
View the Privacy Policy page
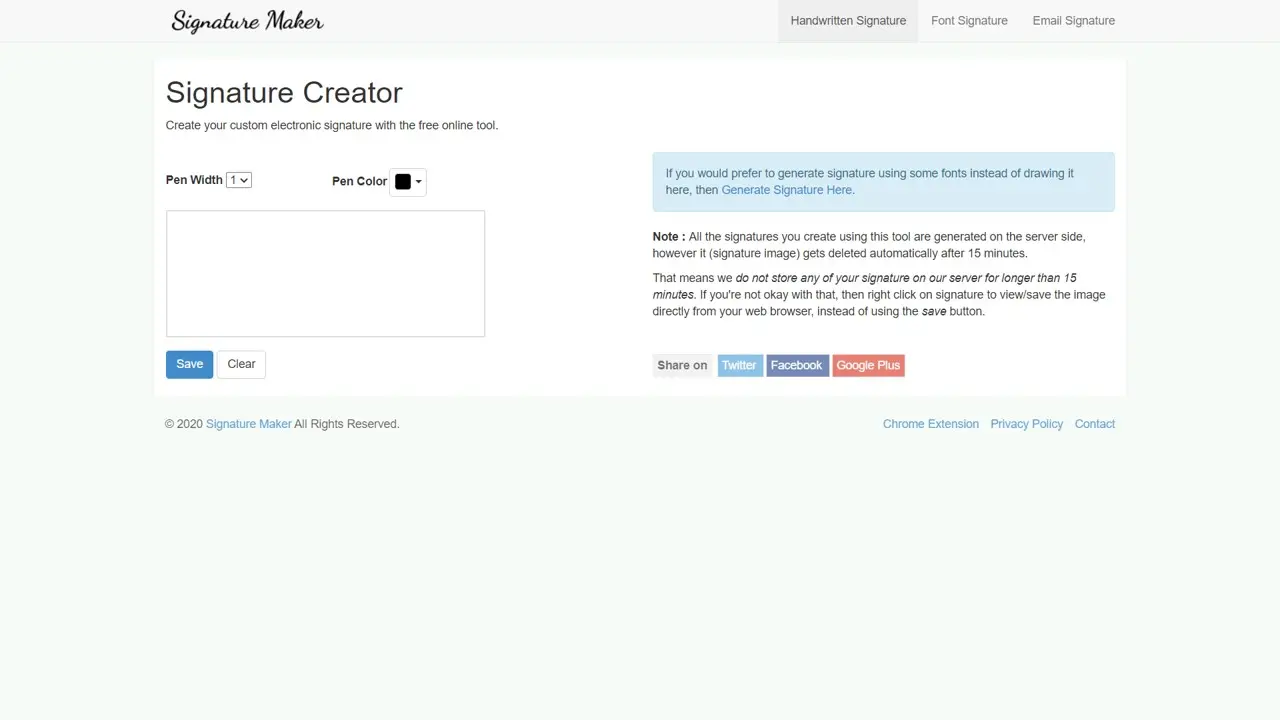pyautogui.click(x=1027, y=424)
